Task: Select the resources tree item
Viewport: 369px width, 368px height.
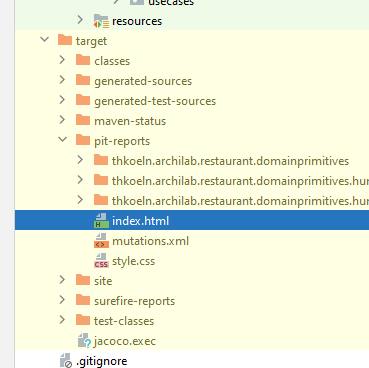Action: point(137,21)
